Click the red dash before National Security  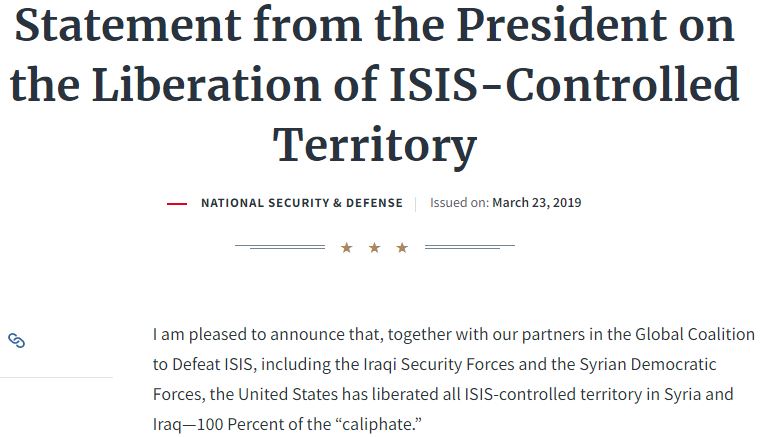click(x=177, y=203)
